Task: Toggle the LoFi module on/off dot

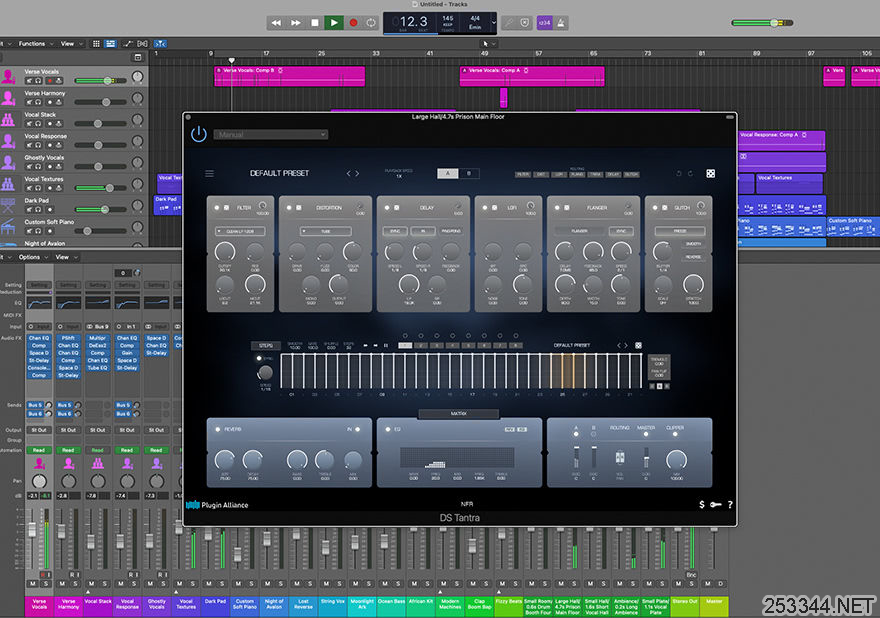Action: [484, 208]
